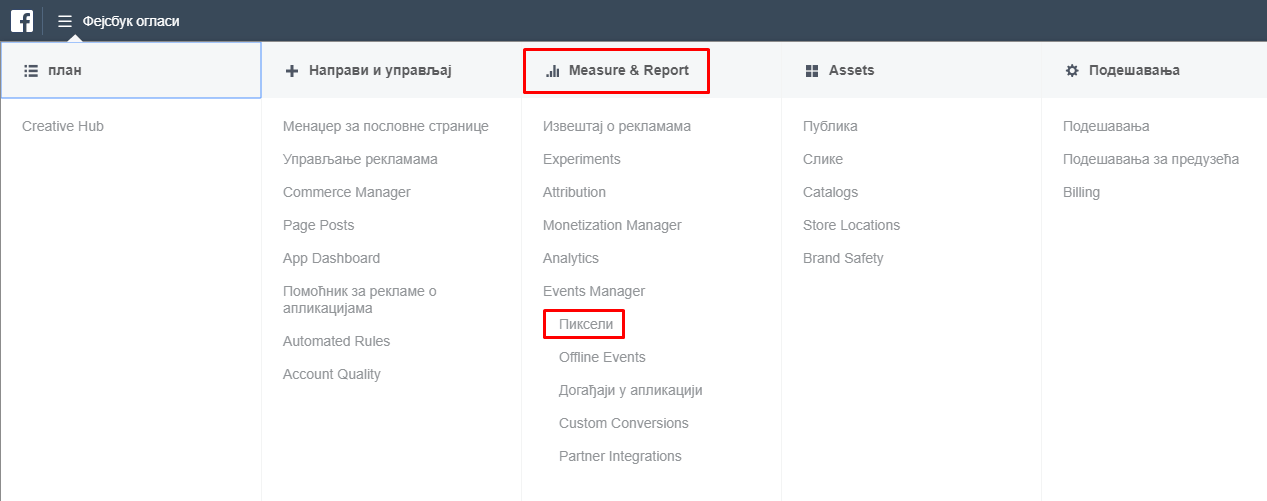Screen dimensions: 1267x501
Task: Open Catalogs
Action: click(x=831, y=192)
